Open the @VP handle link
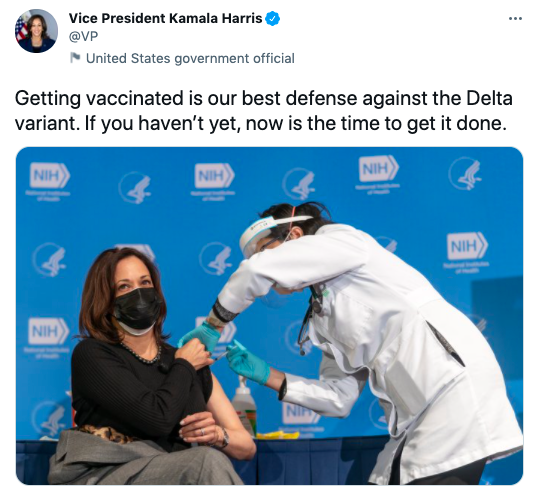This screenshot has width=536, height=498. coord(83,36)
